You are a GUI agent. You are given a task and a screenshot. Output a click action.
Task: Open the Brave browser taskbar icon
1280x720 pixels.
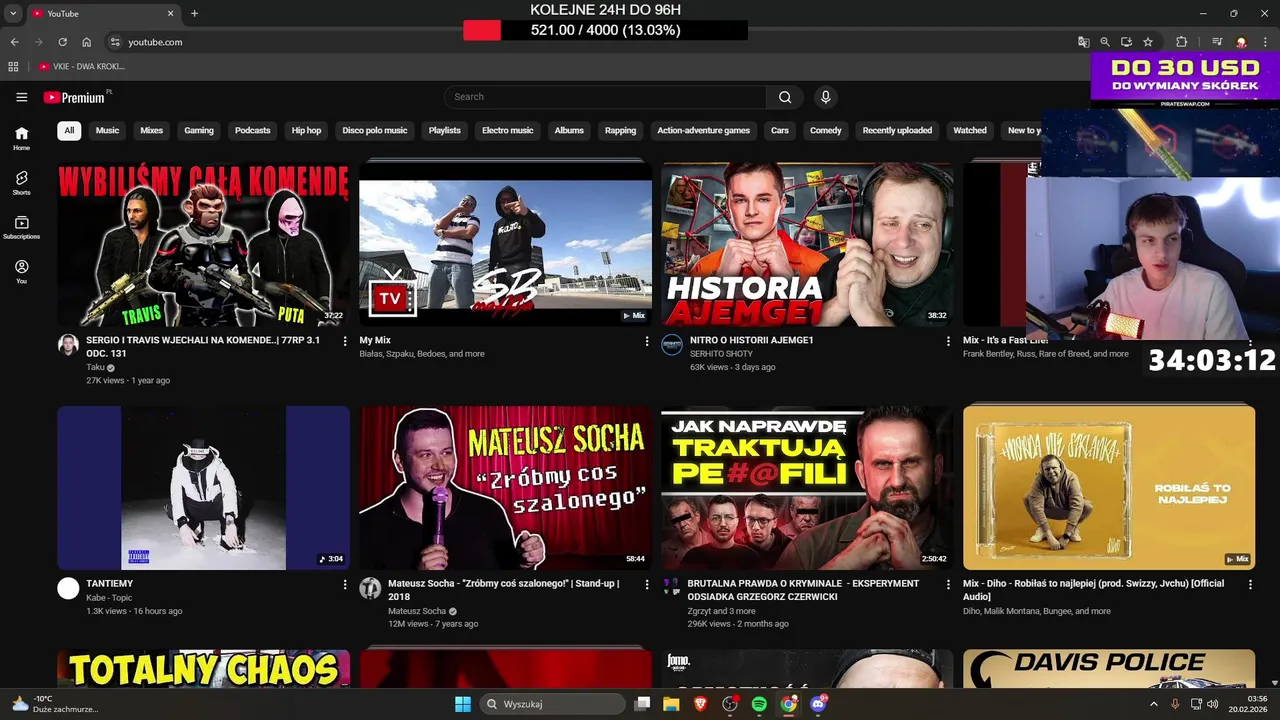pyautogui.click(x=700, y=704)
